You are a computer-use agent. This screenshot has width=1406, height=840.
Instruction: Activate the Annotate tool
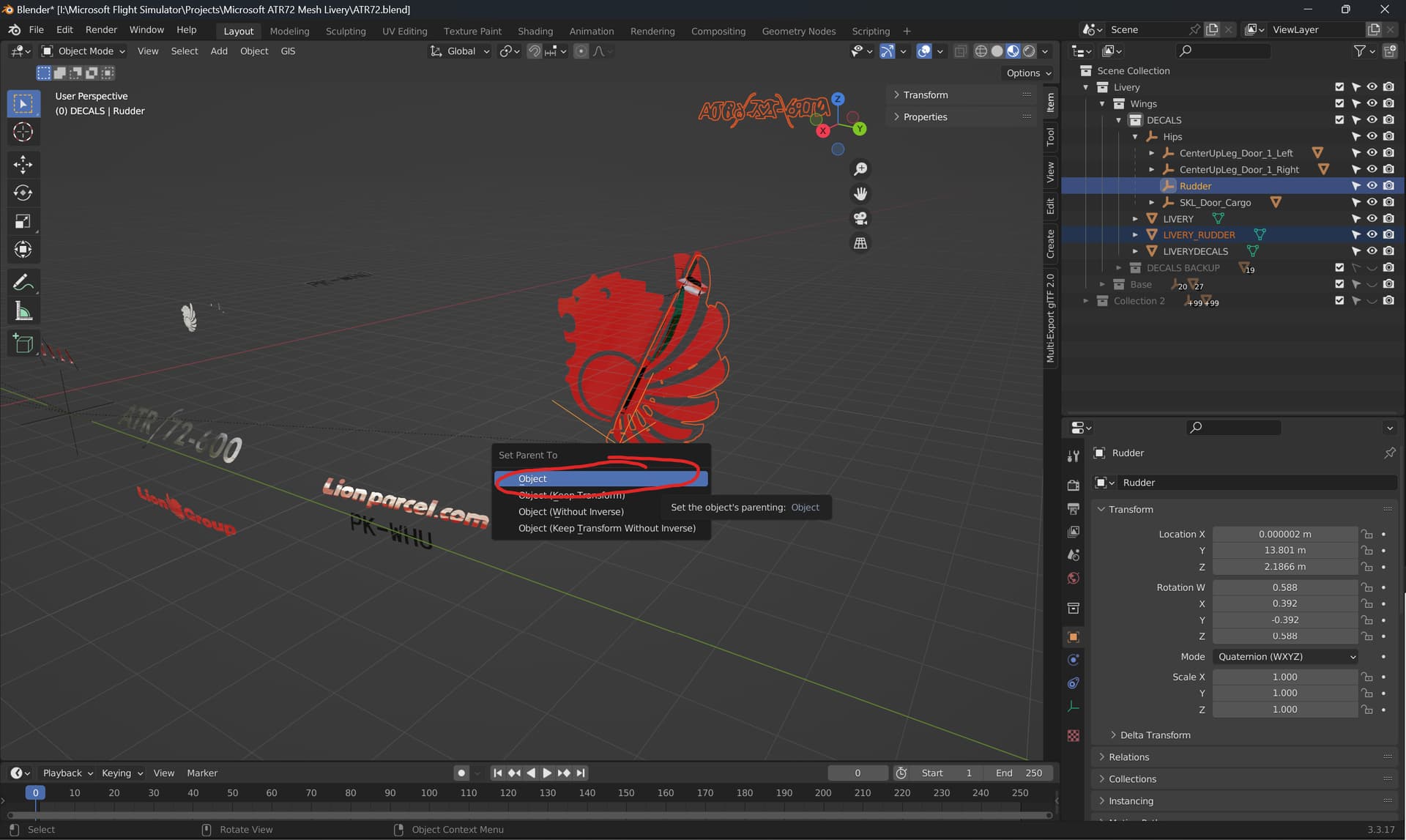[x=23, y=282]
